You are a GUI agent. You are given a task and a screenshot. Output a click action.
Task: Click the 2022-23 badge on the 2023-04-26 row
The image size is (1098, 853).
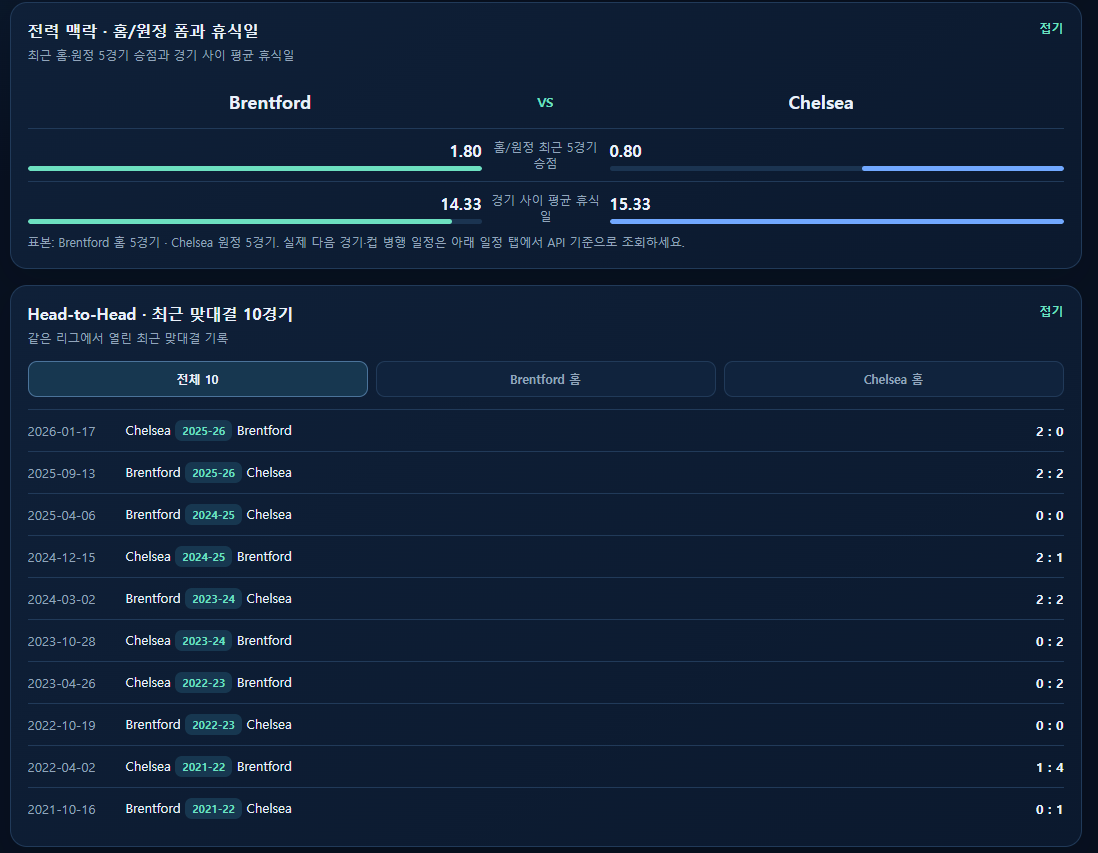coord(204,683)
